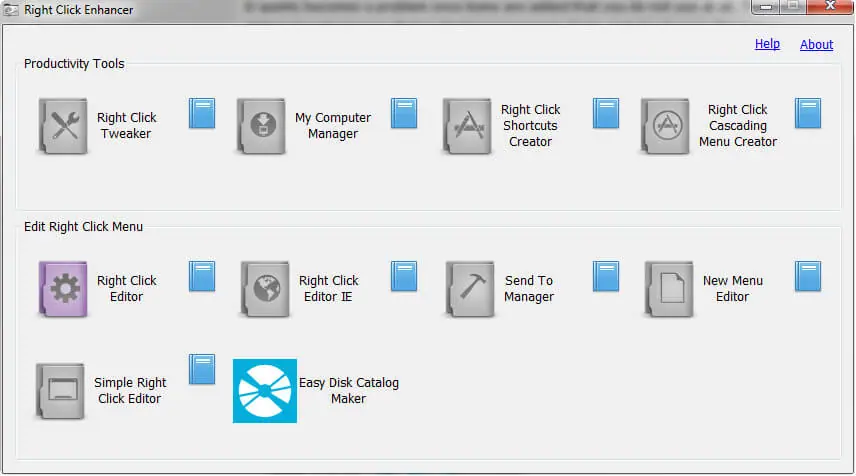The height and width of the screenshot is (476, 856).
Task: Click blue book beside Shortcuts Creator
Action: tap(606, 114)
